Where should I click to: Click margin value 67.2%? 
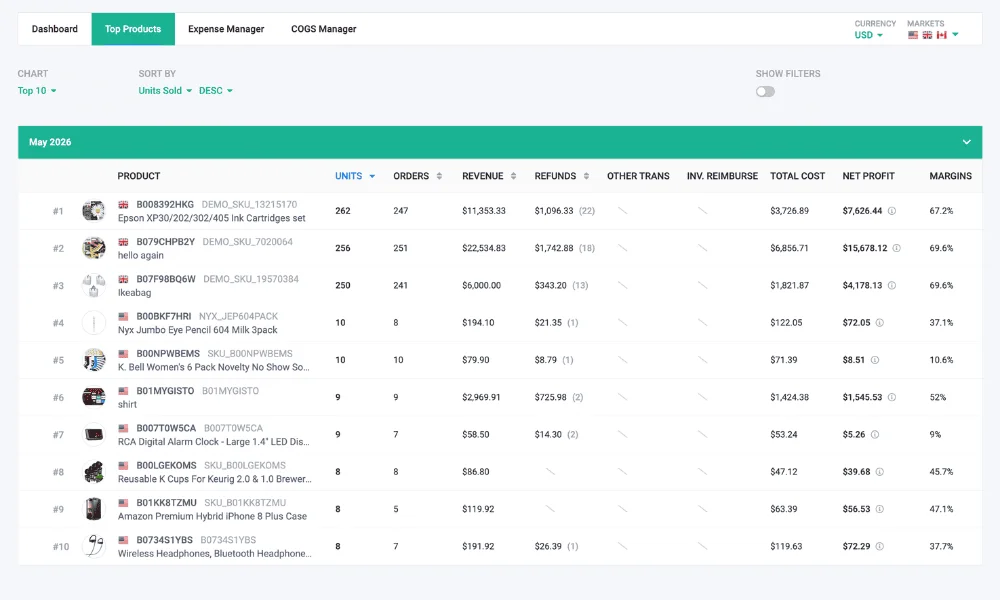[x=941, y=210]
